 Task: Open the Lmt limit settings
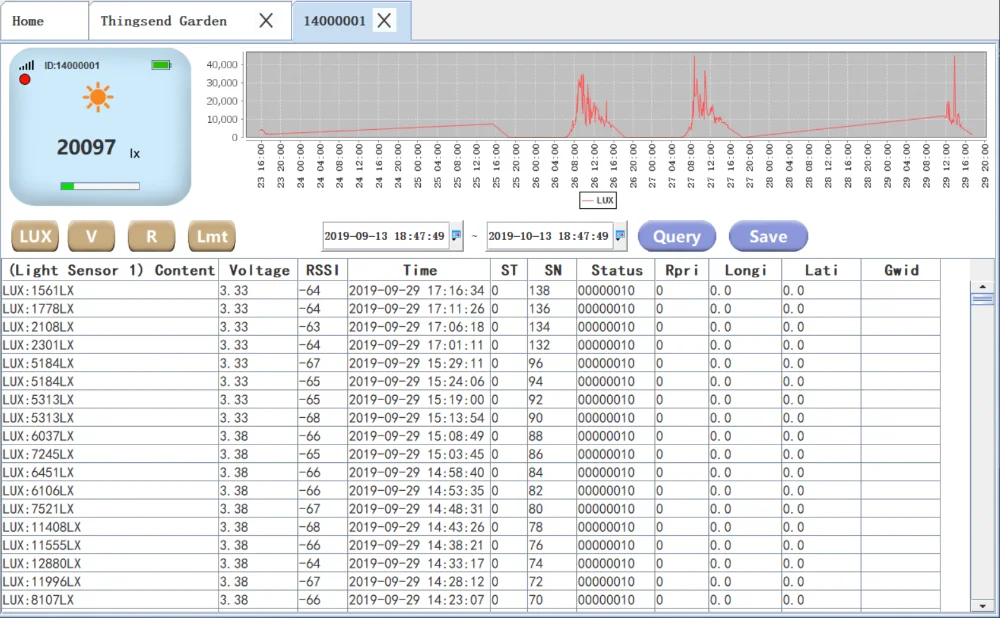[212, 237]
